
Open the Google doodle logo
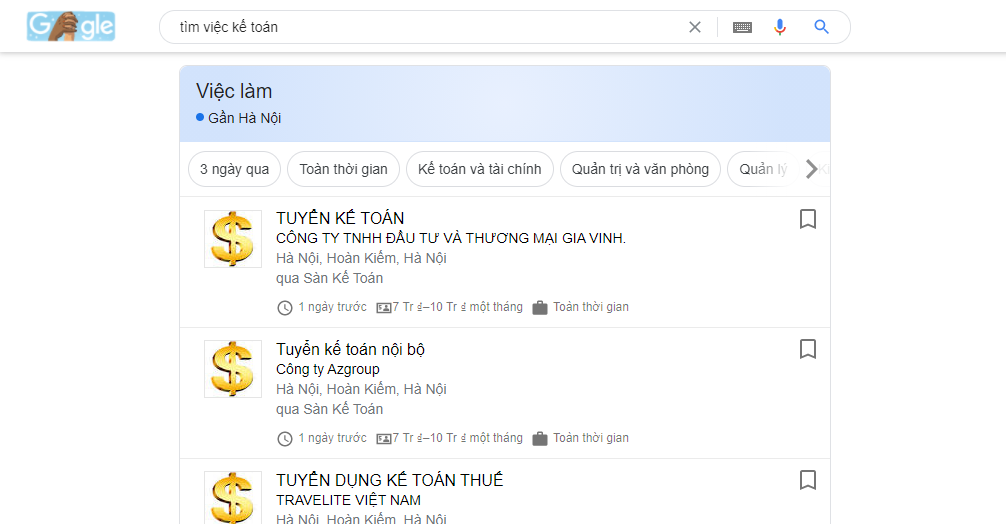click(x=71, y=26)
